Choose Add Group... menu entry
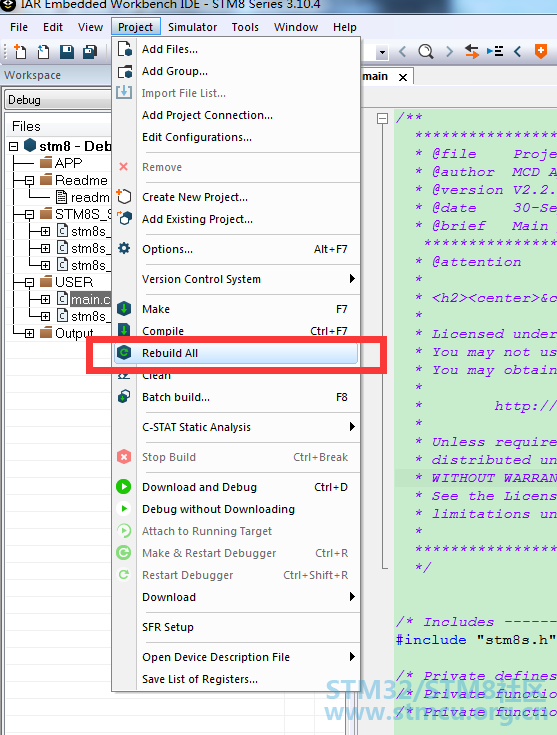The height and width of the screenshot is (735, 557). coord(237,71)
